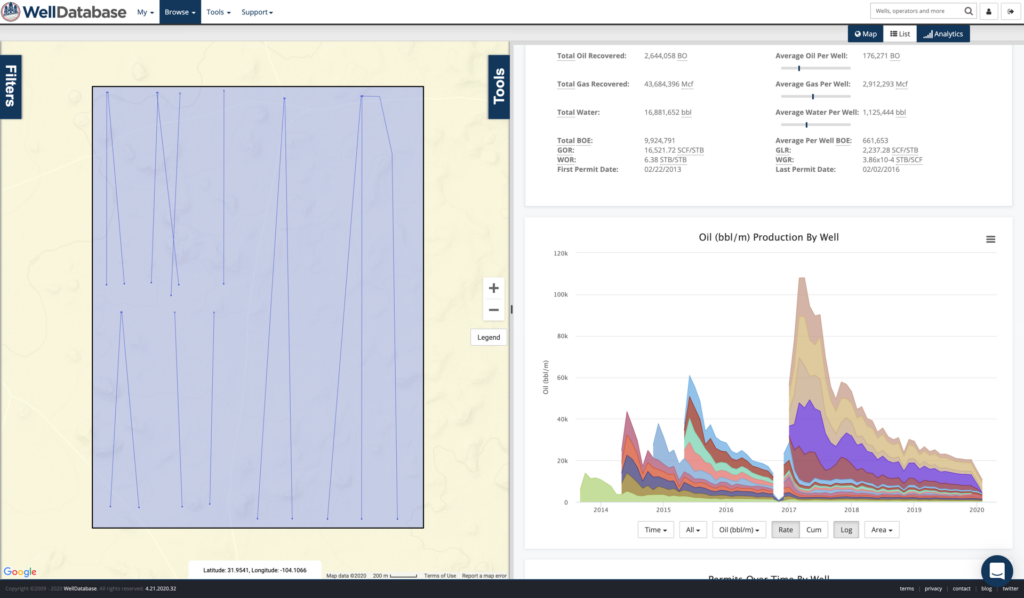The width and height of the screenshot is (1024, 598).
Task: Click the Average Water Per Well slider
Action: pos(815,124)
